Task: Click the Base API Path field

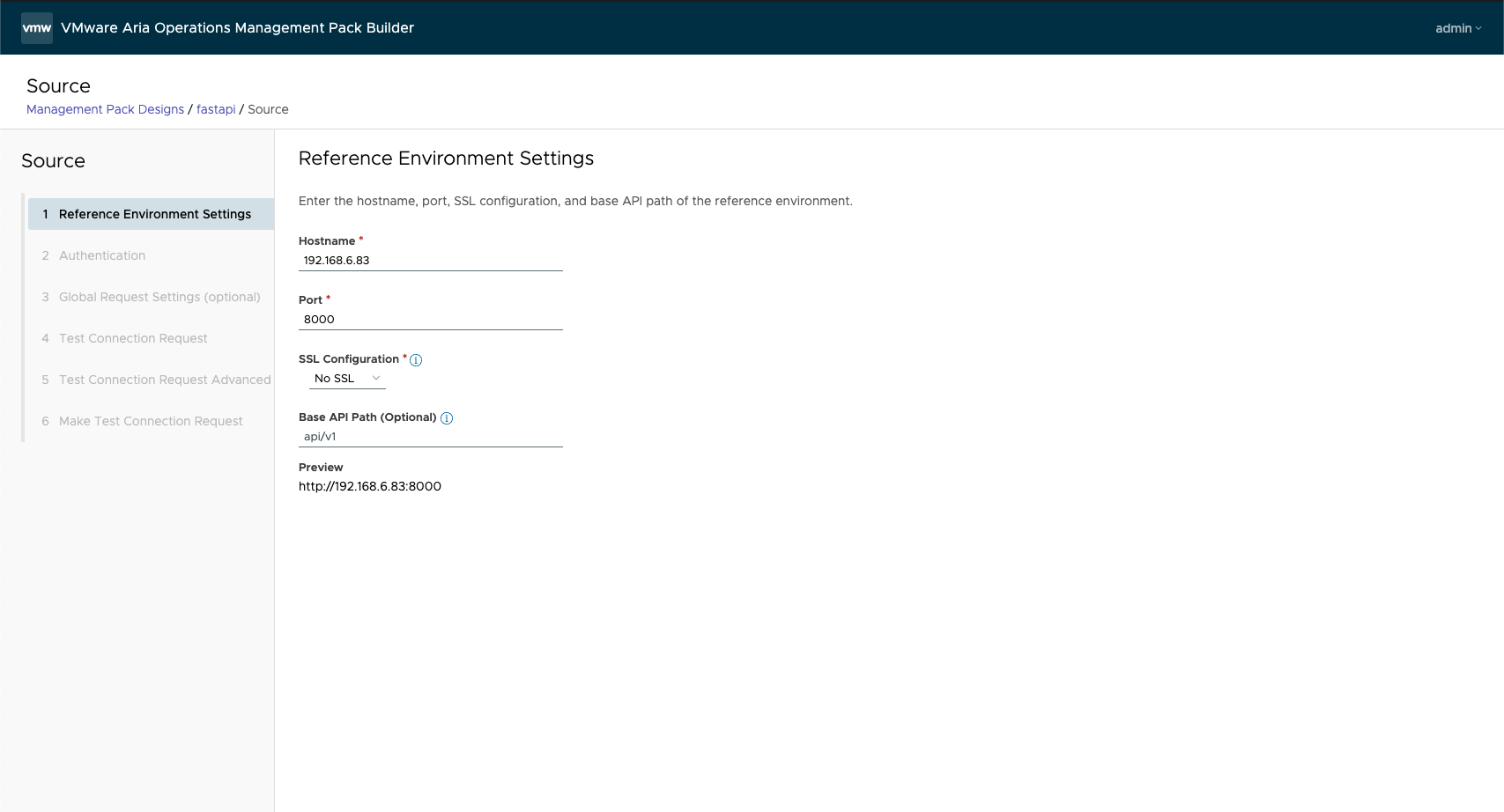Action: coord(430,437)
